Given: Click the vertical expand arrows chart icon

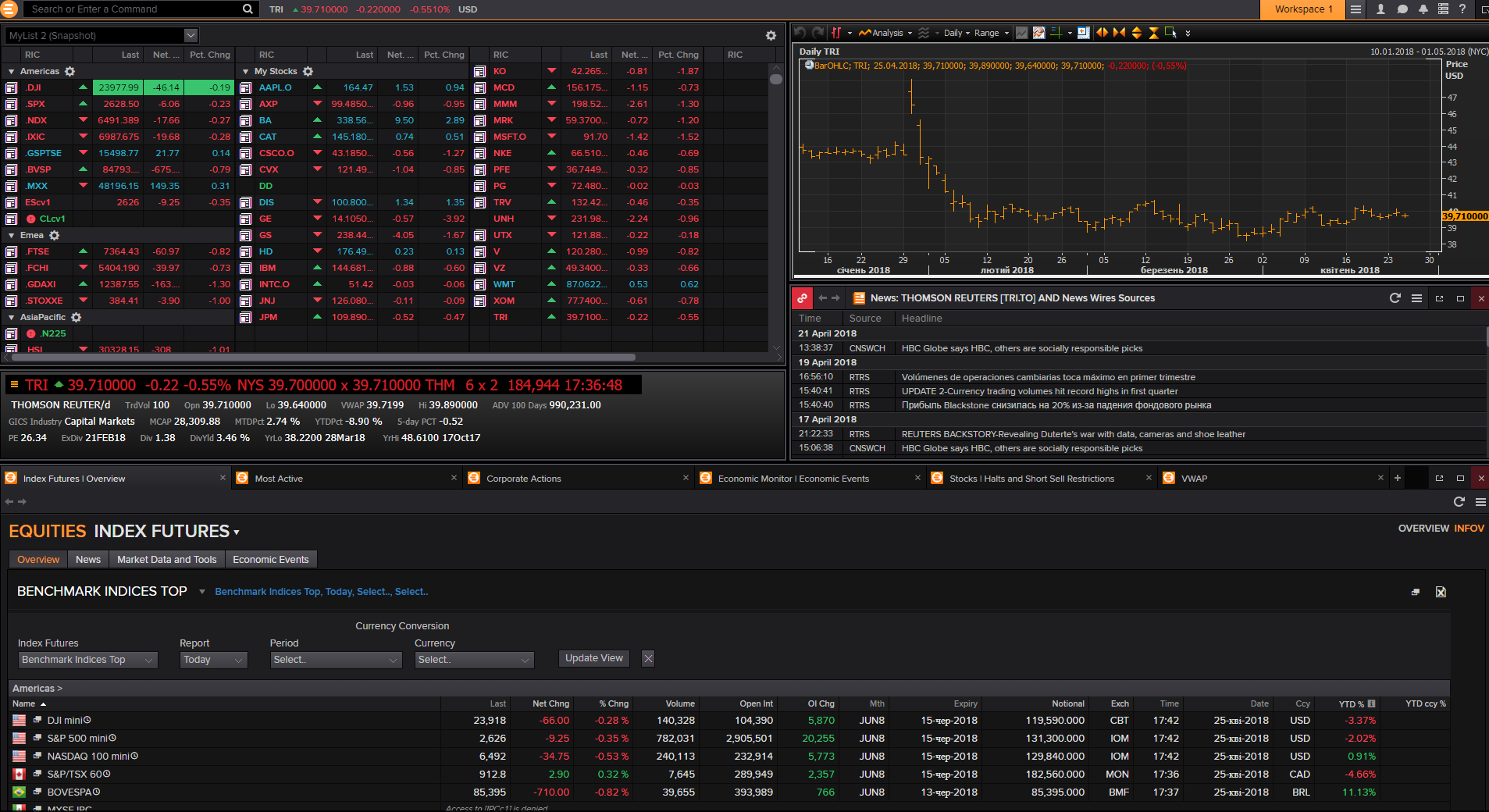Looking at the screenshot, I should coord(1136,33).
